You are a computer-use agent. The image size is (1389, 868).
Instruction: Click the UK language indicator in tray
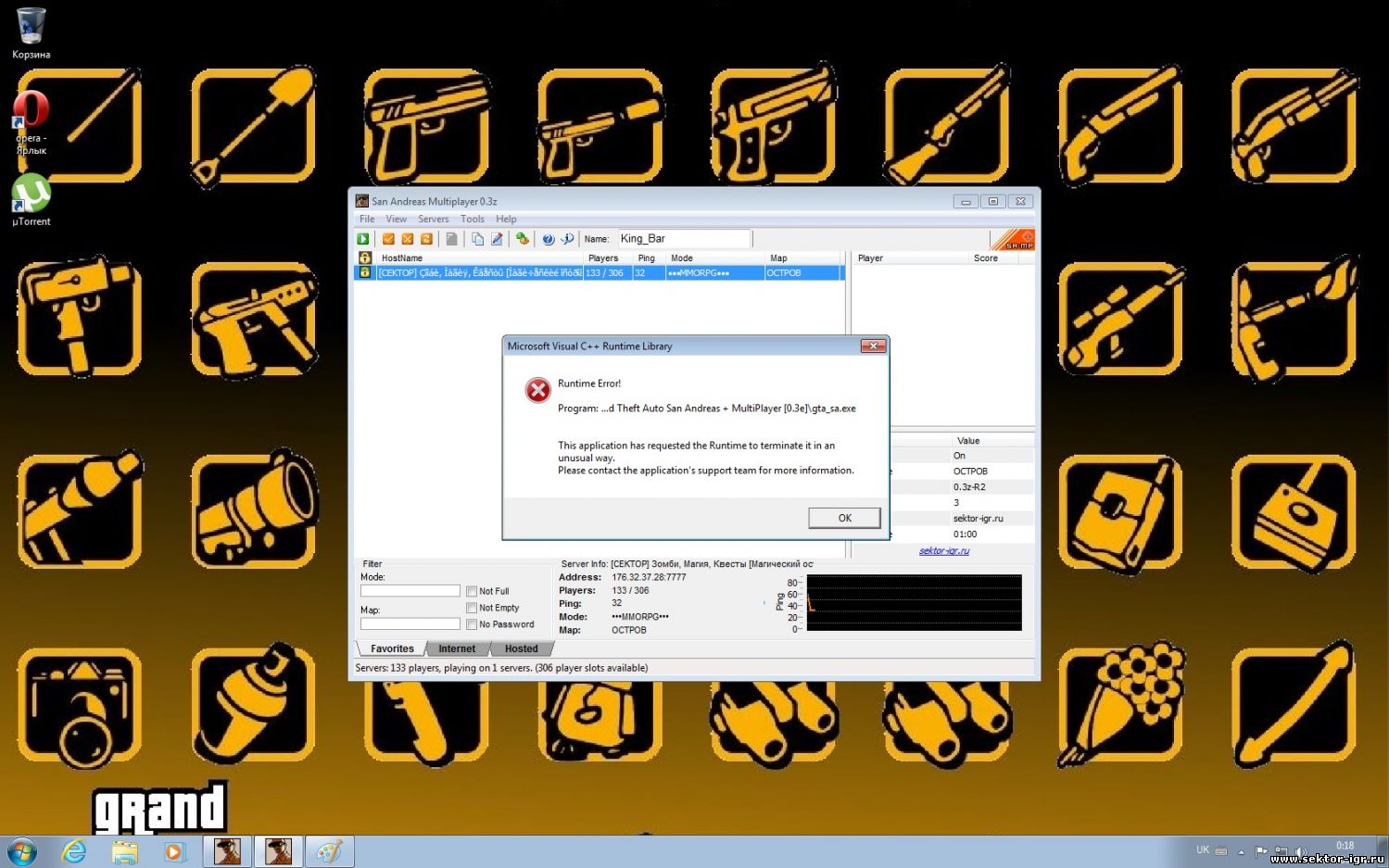pos(1203,849)
